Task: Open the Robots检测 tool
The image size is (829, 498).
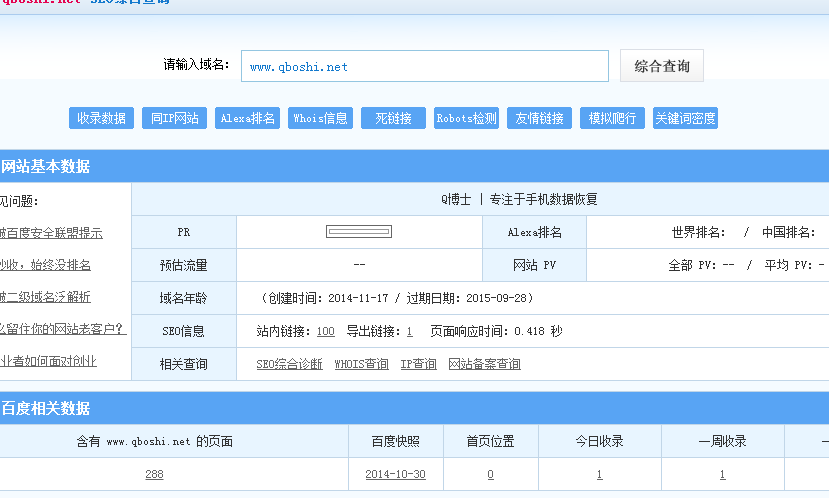Action: pos(466,118)
